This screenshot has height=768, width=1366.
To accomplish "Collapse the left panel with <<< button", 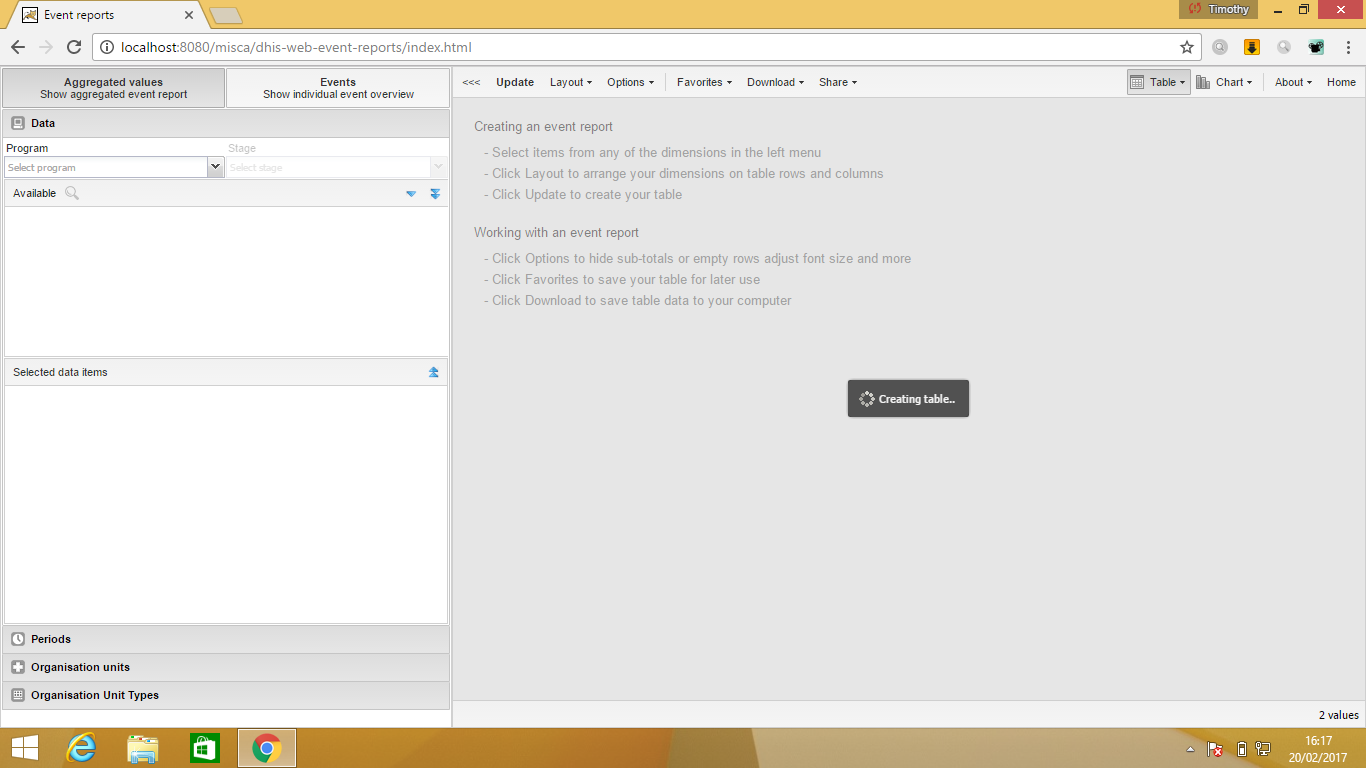I will 471,82.
